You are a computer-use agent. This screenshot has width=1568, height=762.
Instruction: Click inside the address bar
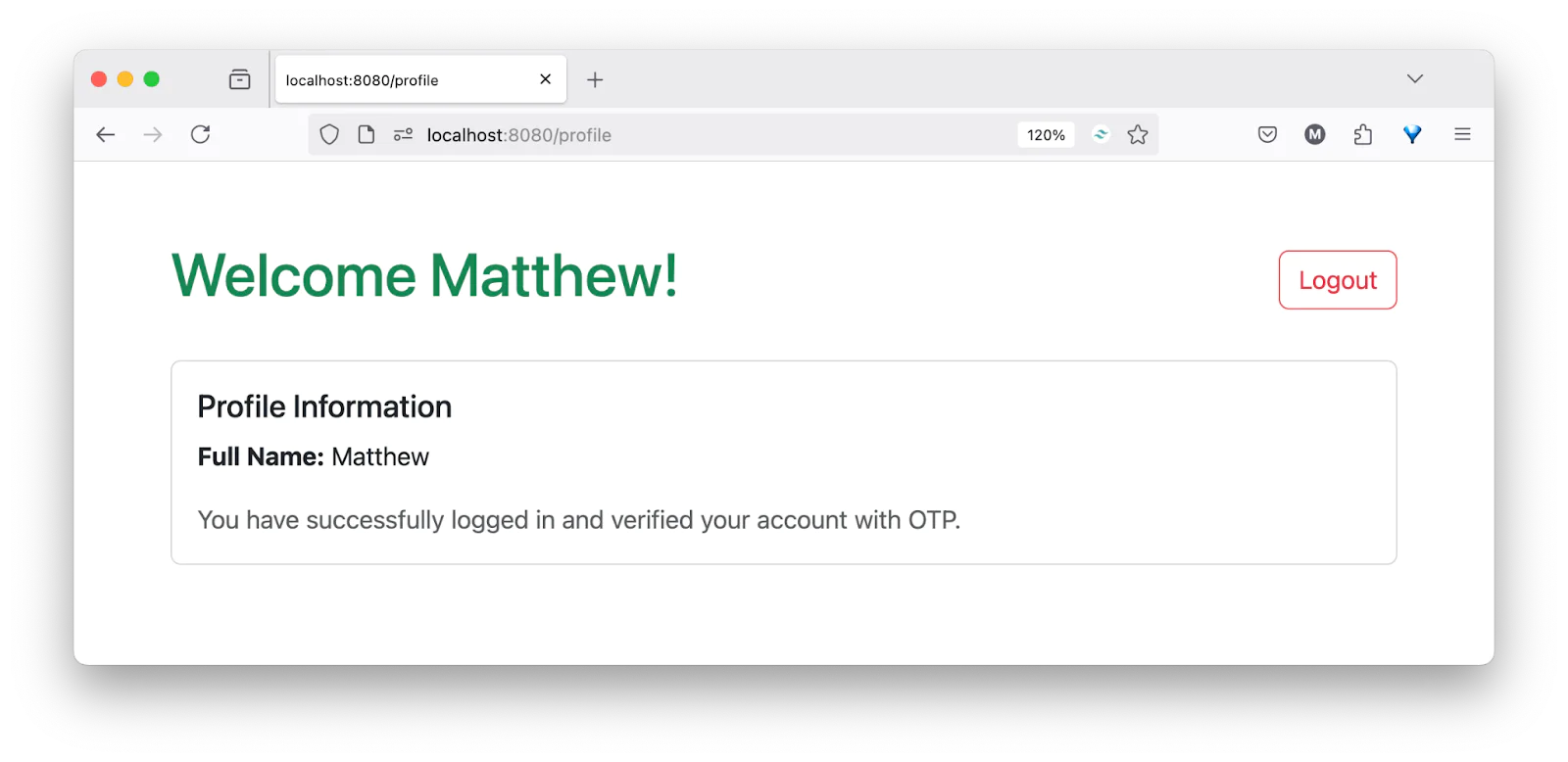[686, 134]
